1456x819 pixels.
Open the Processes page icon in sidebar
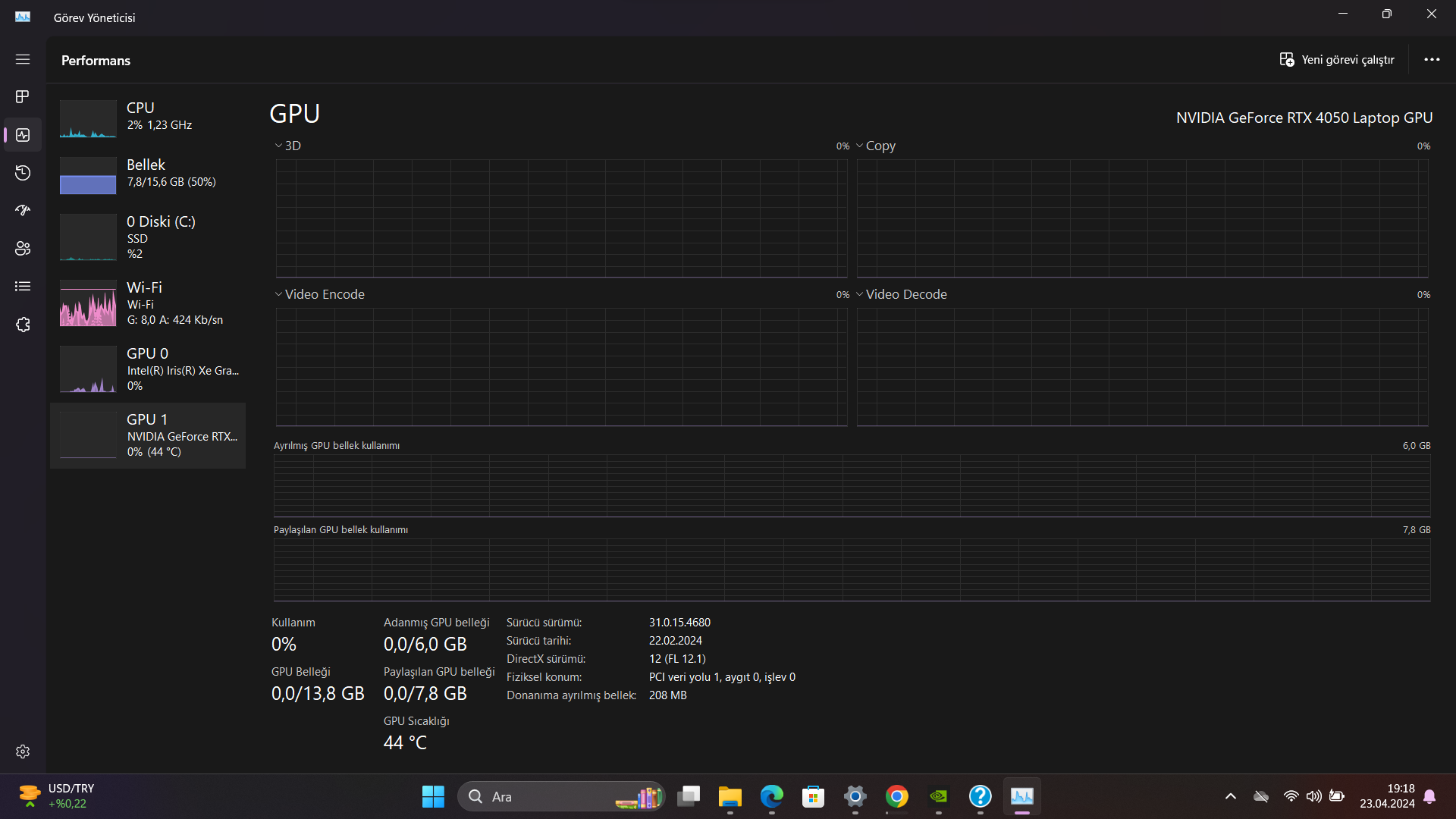click(x=23, y=96)
